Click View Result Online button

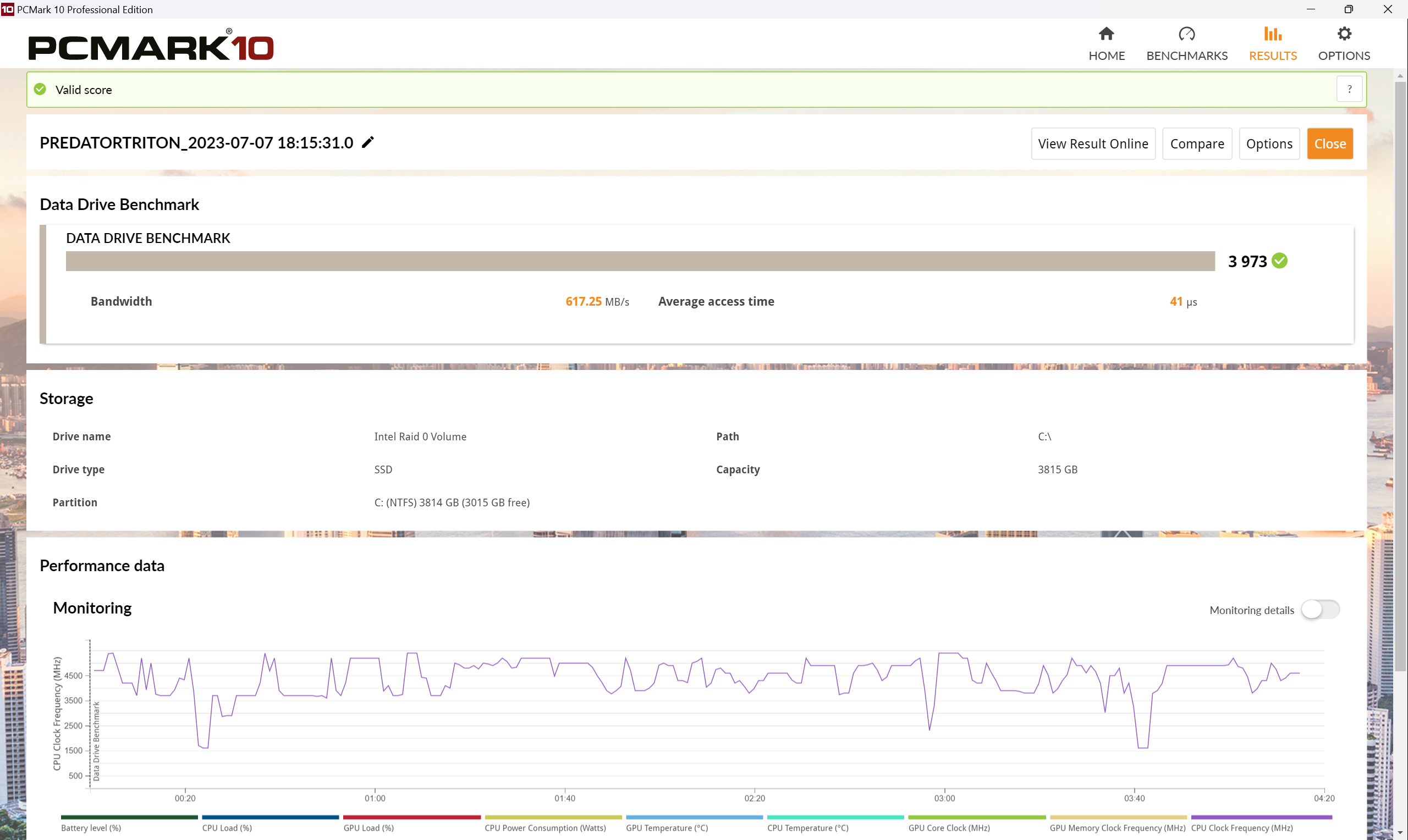coord(1093,144)
